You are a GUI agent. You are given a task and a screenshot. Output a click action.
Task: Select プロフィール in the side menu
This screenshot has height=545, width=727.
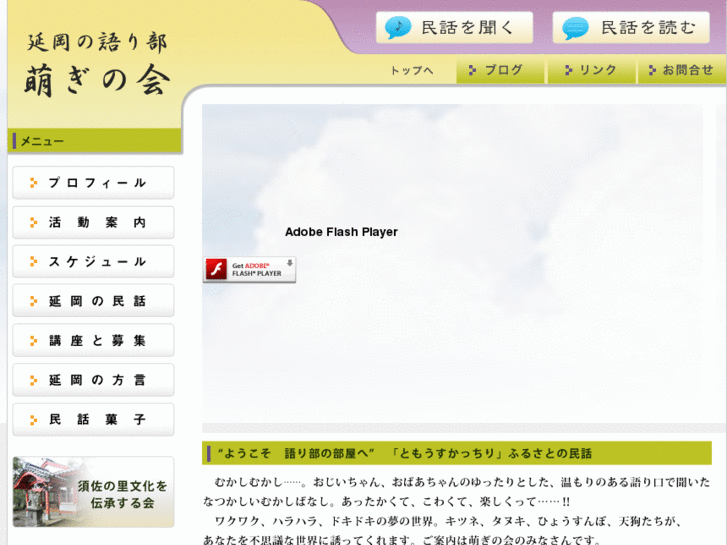coord(93,183)
